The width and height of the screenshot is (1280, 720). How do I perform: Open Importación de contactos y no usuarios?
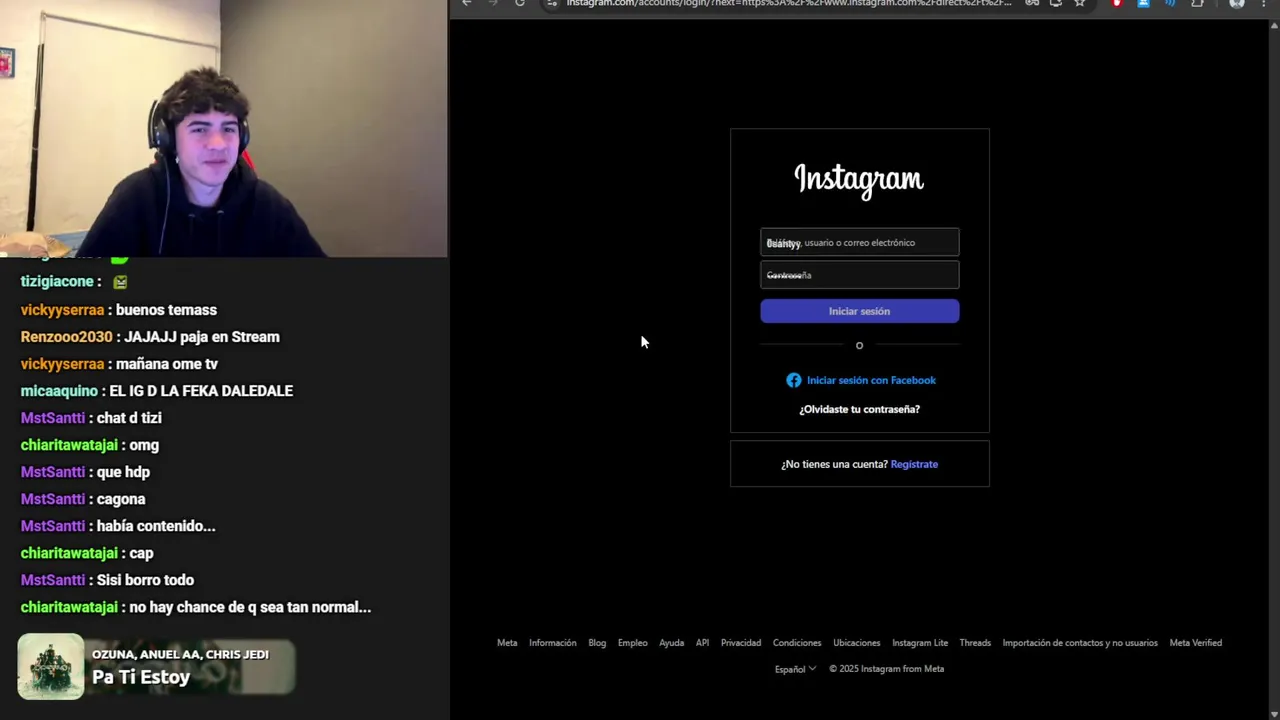[1080, 643]
